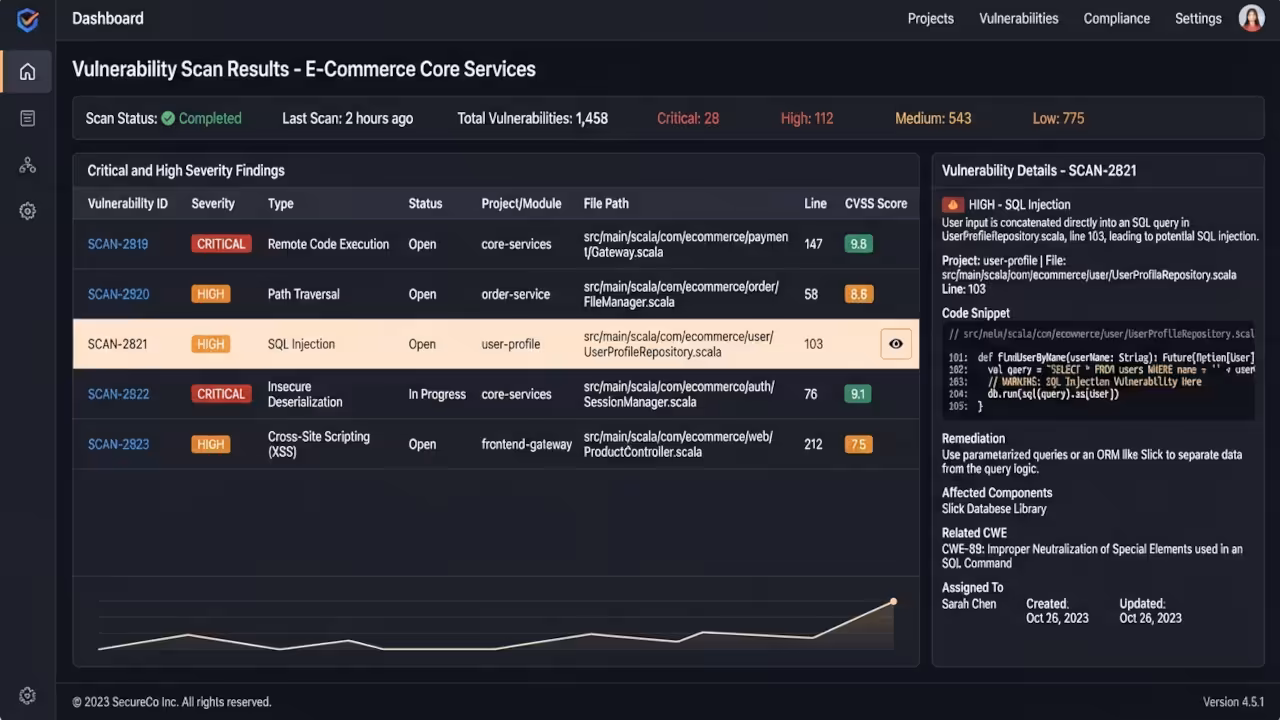Image resolution: width=1280 pixels, height=720 pixels.
Task: Click HIGH badge on SCAN-2823 row
Action: click(210, 444)
